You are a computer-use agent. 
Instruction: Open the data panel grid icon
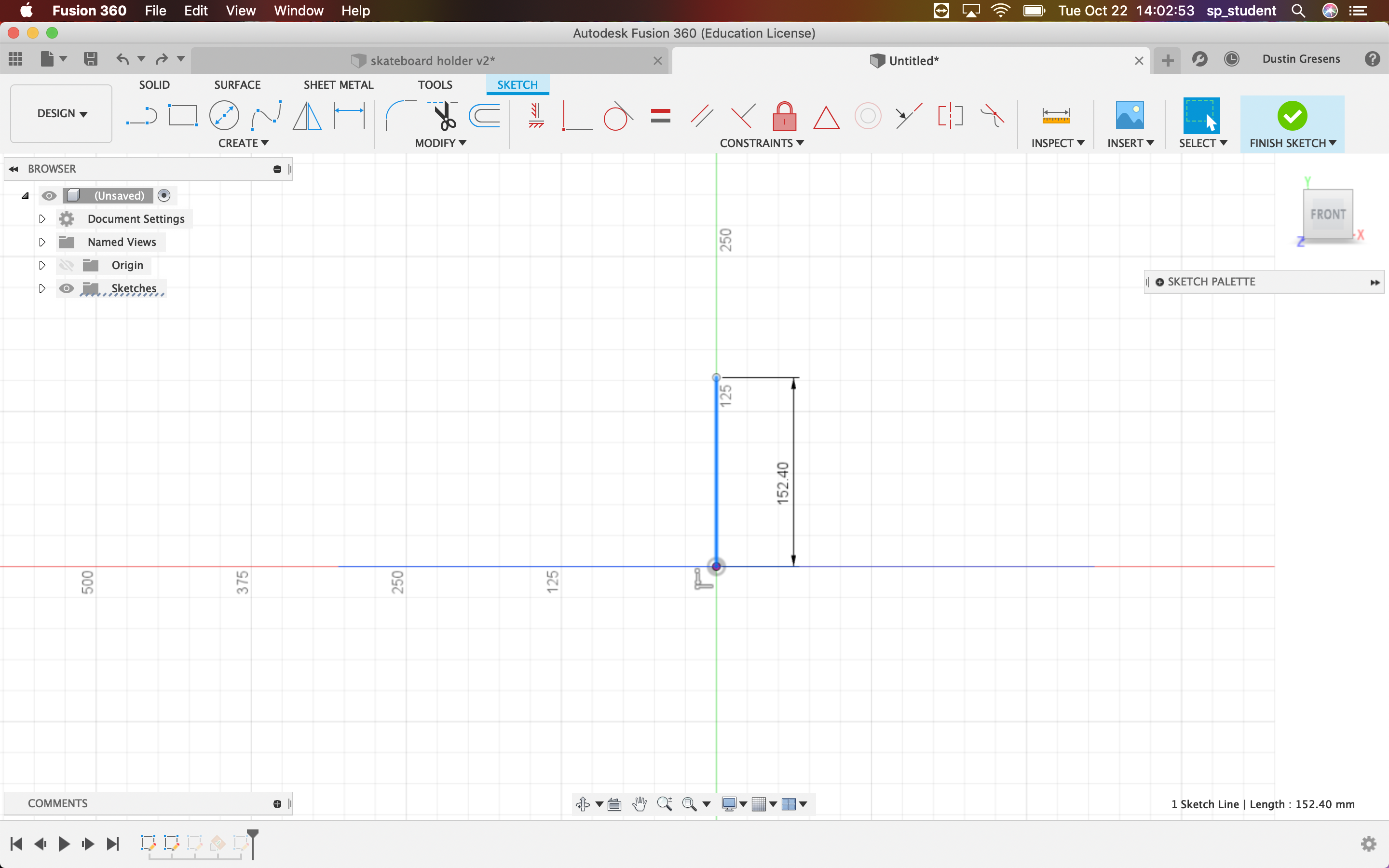point(15,58)
